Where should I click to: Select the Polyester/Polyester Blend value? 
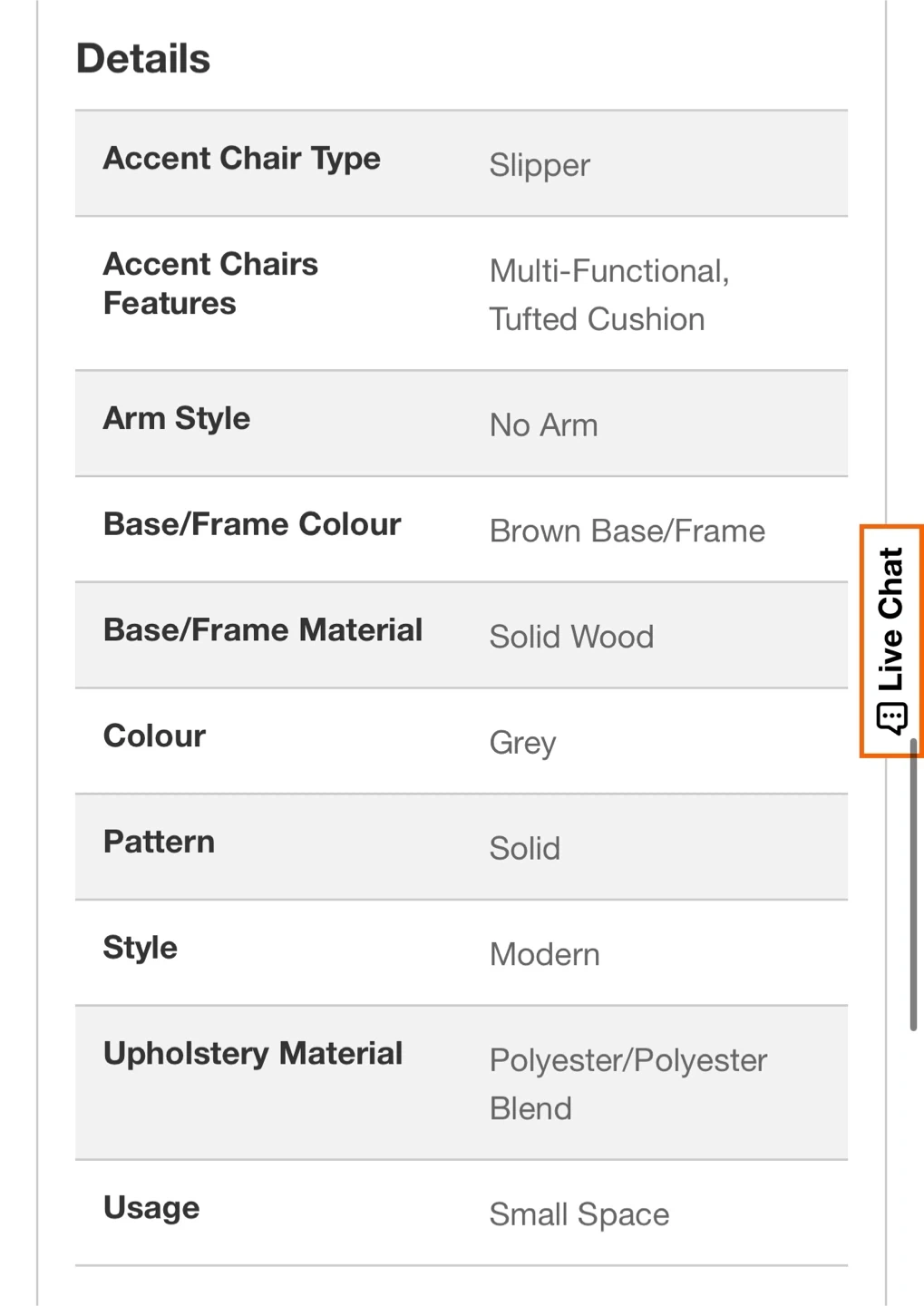(628, 1084)
